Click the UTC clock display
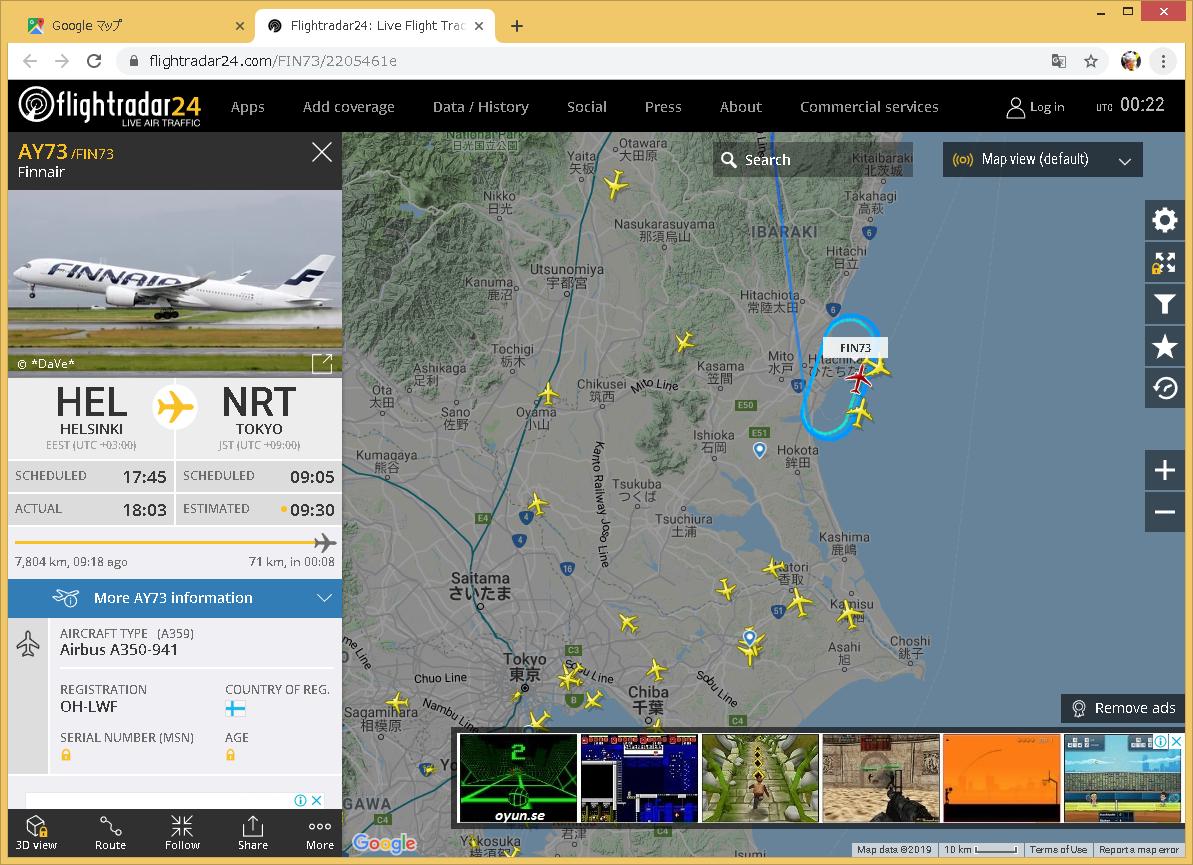1193x865 pixels. point(1131,105)
